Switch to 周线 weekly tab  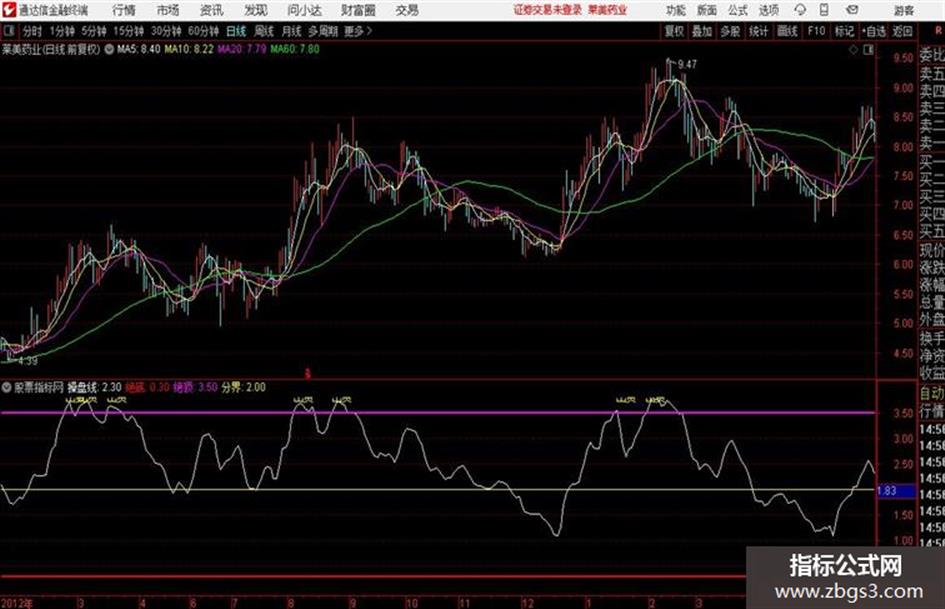264,31
